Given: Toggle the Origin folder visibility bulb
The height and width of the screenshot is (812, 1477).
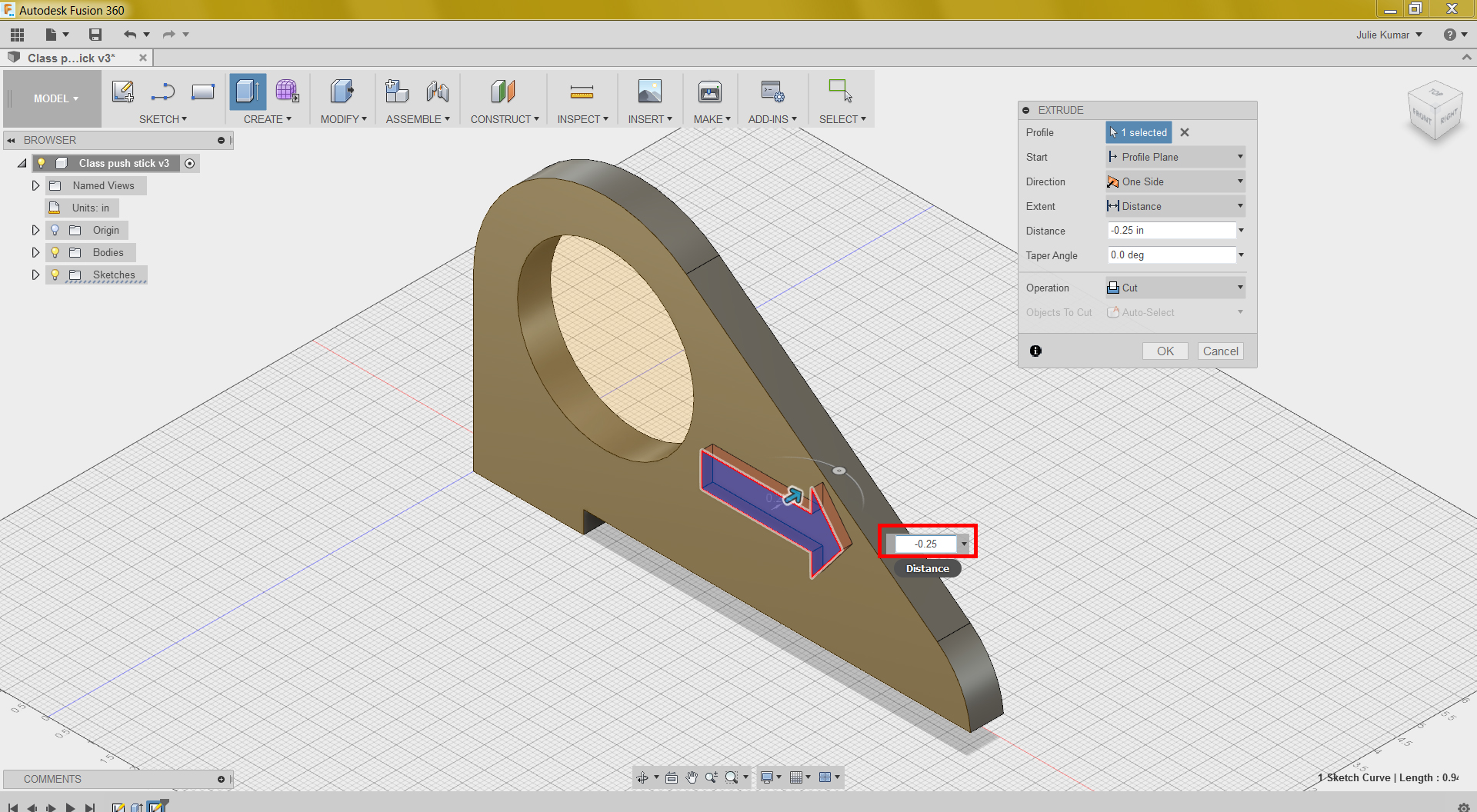Looking at the screenshot, I should (55, 230).
